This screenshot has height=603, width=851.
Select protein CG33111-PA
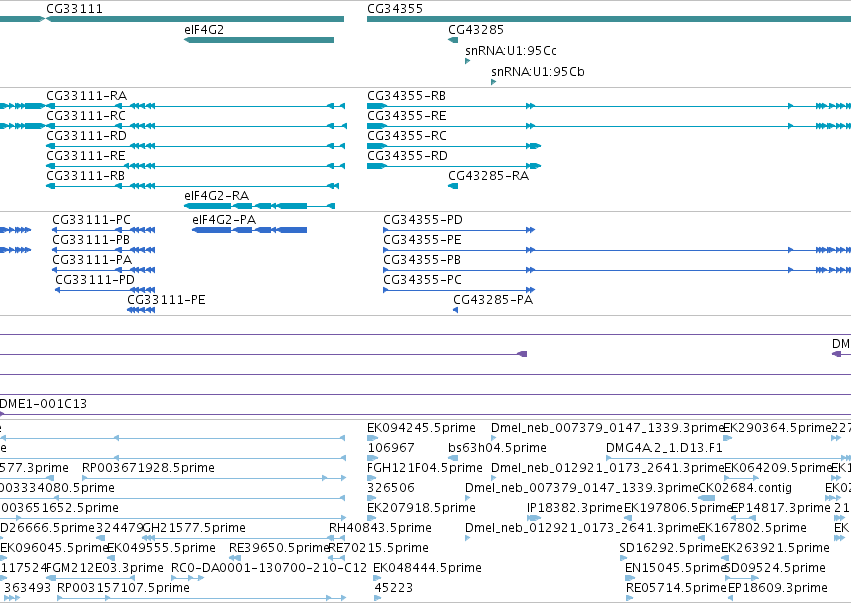104,270
